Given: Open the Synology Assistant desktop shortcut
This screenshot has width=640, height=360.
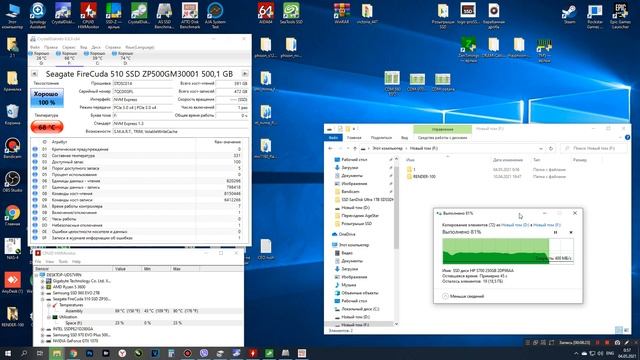Looking at the screenshot, I should [38, 16].
